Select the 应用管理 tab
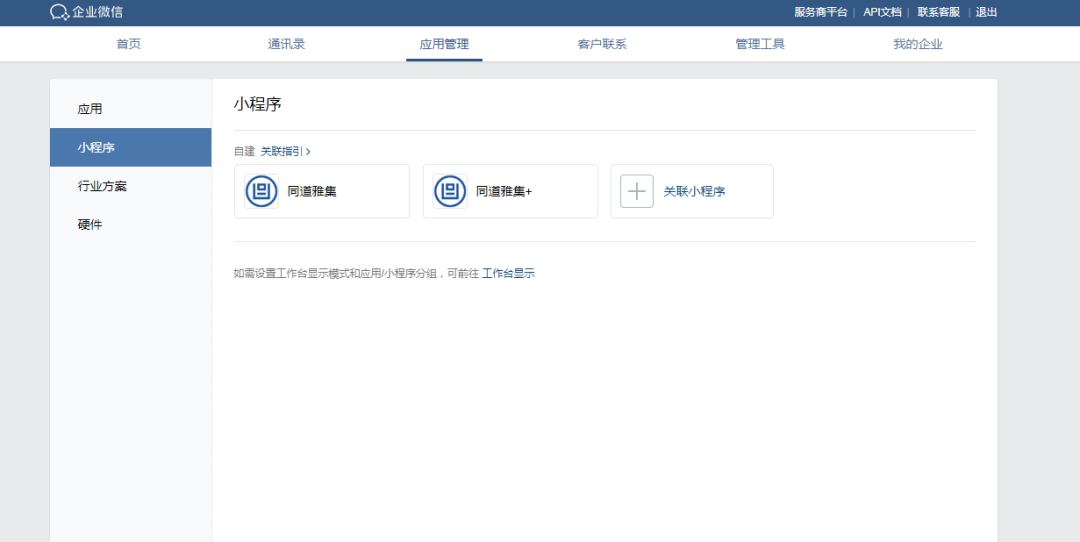This screenshot has height=542, width=1080. (x=444, y=44)
